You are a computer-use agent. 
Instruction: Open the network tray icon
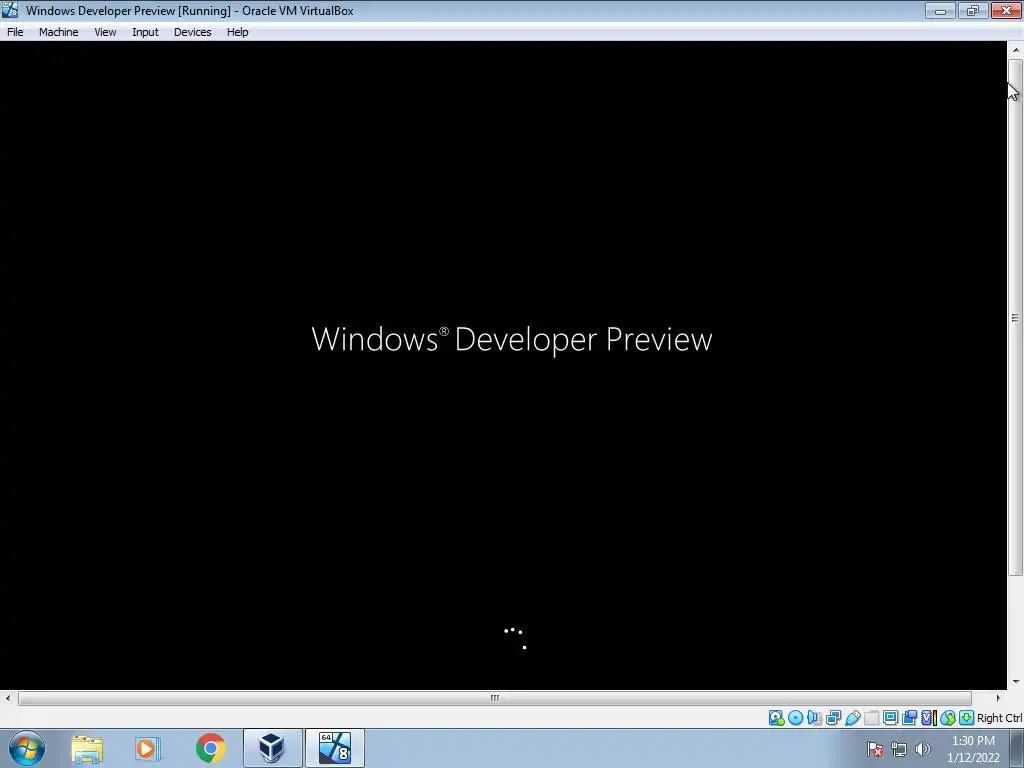(x=899, y=749)
